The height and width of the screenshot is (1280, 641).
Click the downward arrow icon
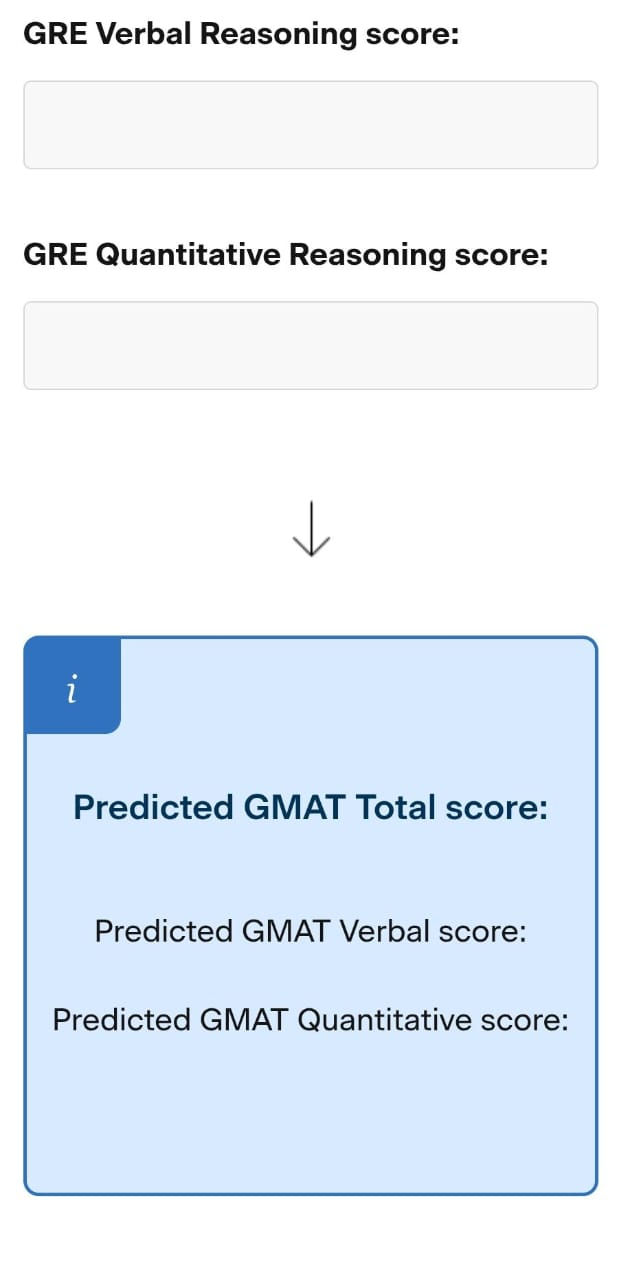311,529
